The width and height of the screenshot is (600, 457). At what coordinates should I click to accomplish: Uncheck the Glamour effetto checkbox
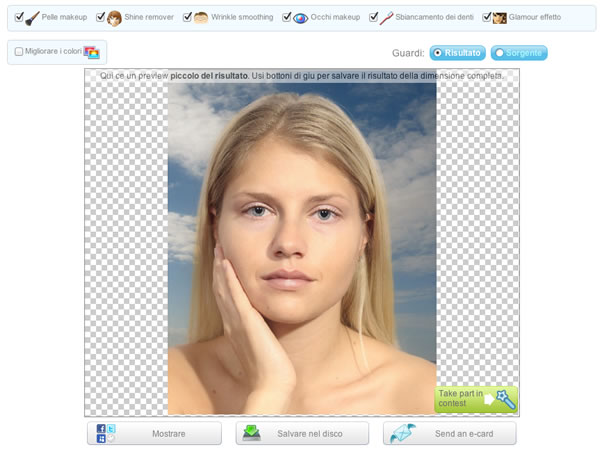tap(487, 17)
